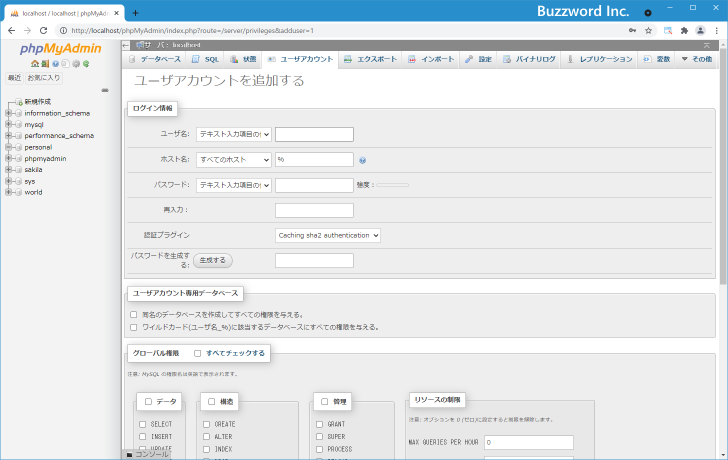Switch to the 状態 tab
Screen dimensions: 728x460
243,59
